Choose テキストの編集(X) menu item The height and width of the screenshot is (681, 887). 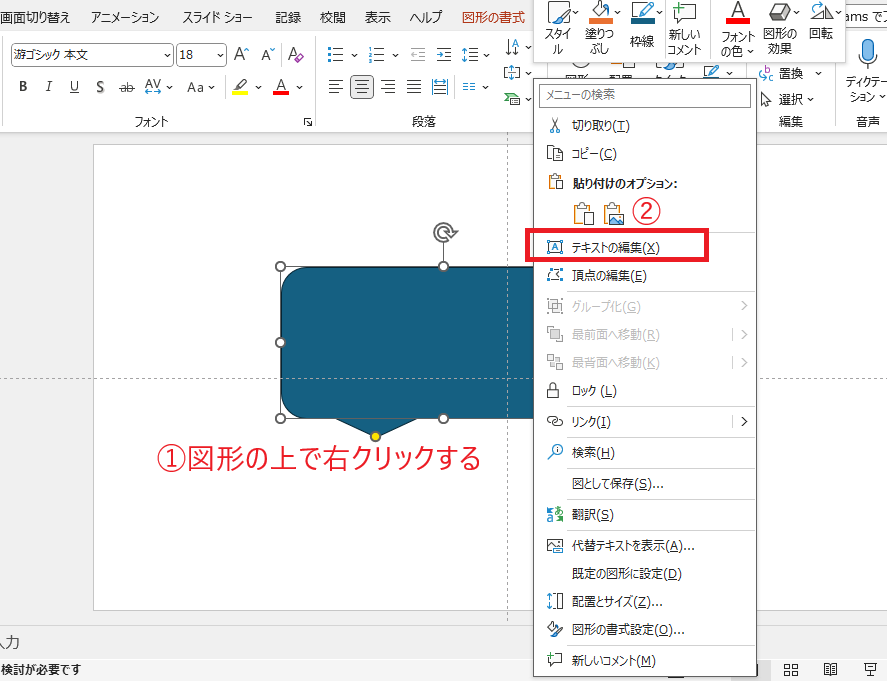click(645, 247)
